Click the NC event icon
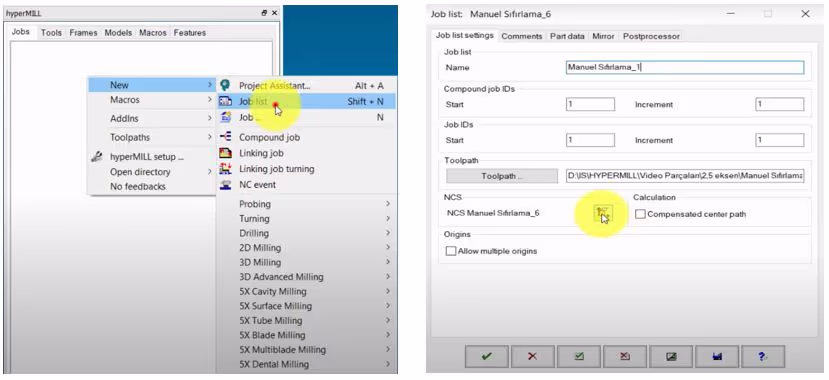829x380 pixels. 225,184
